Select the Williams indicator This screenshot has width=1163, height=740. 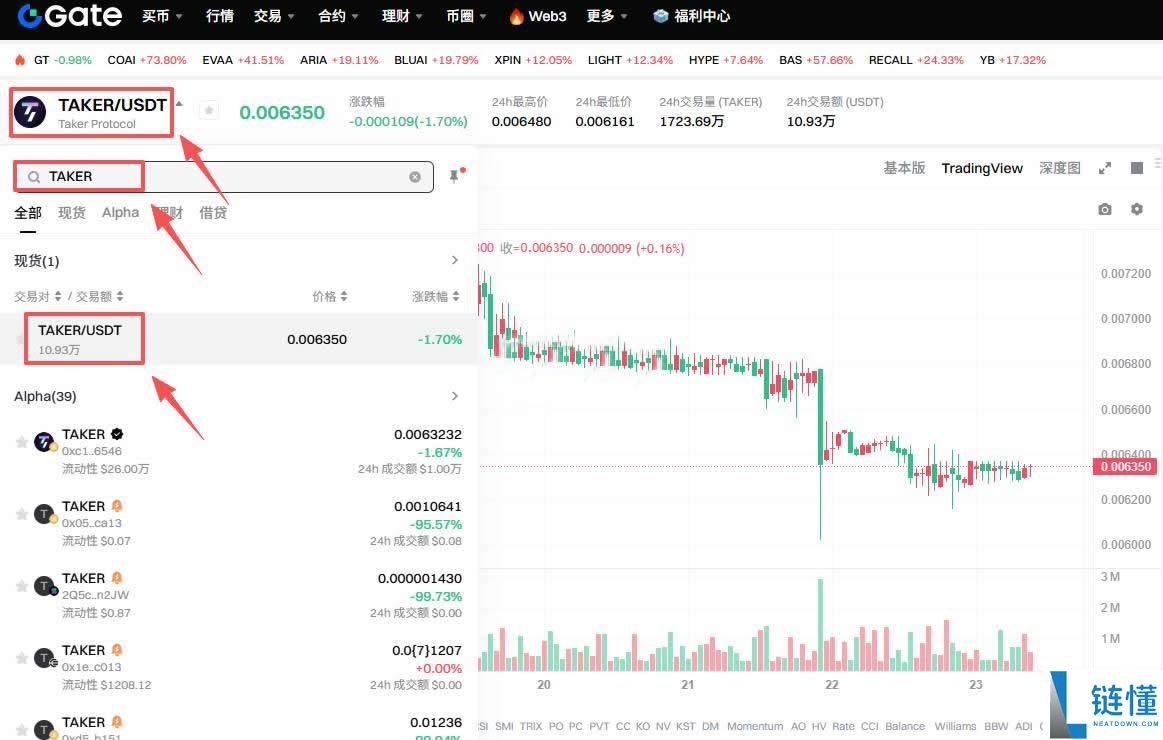[955, 726]
